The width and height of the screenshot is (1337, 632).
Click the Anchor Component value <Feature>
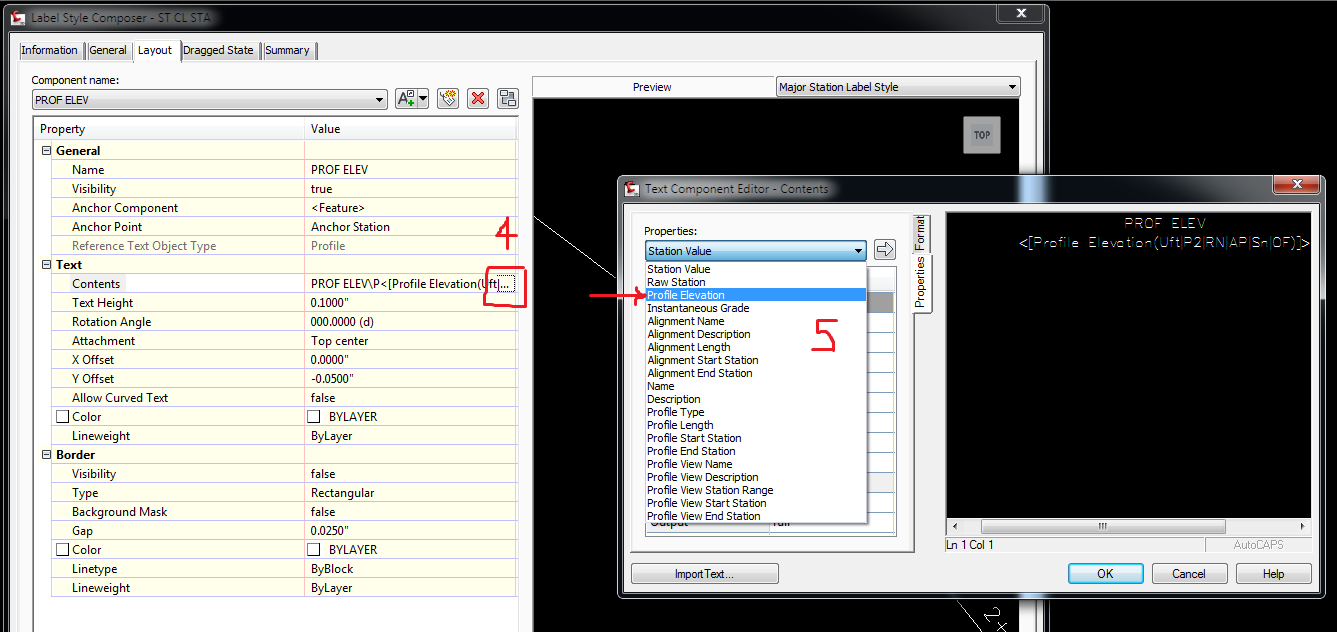[339, 208]
